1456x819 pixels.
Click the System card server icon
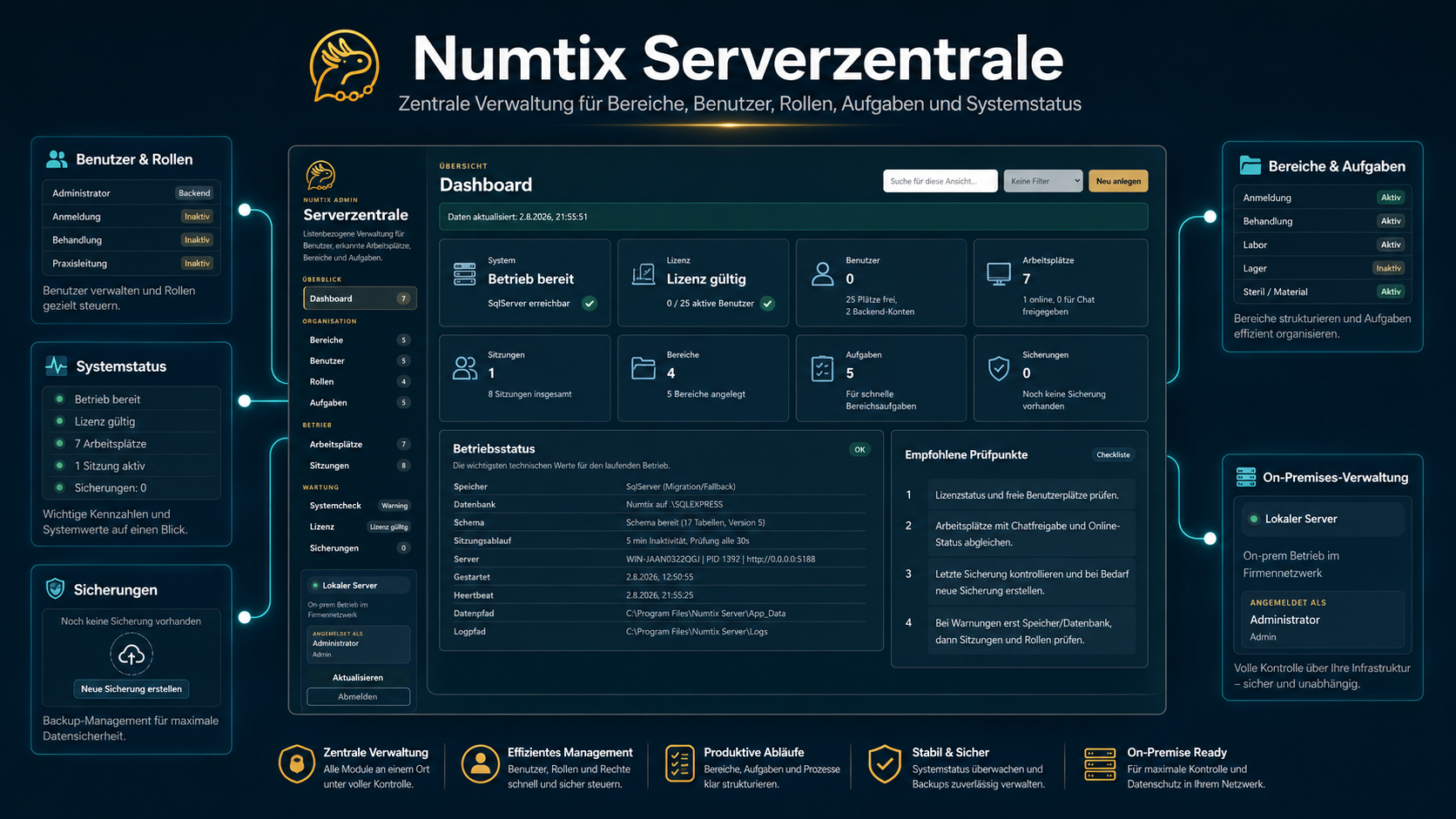[x=465, y=274]
